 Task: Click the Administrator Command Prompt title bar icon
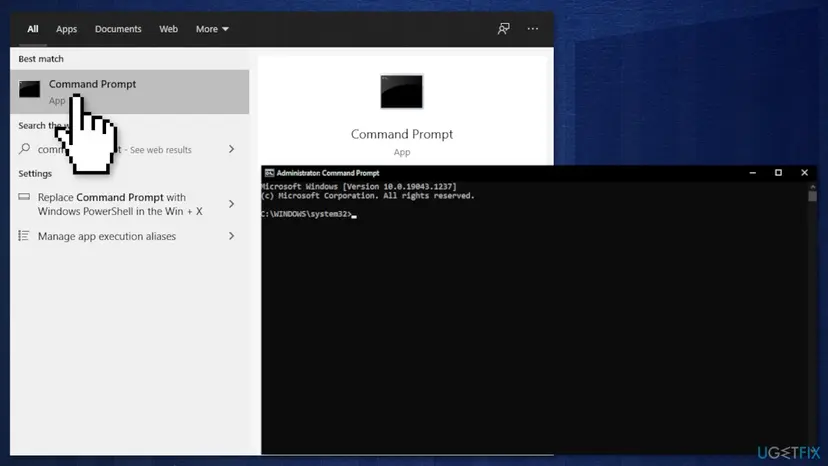[x=269, y=173]
